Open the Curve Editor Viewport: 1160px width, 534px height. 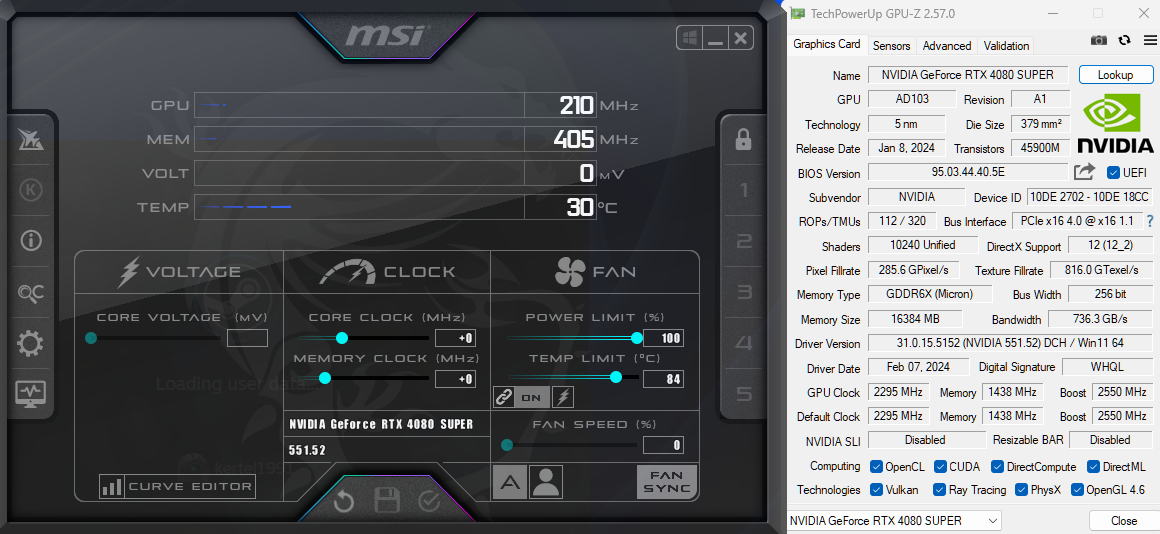[178, 487]
